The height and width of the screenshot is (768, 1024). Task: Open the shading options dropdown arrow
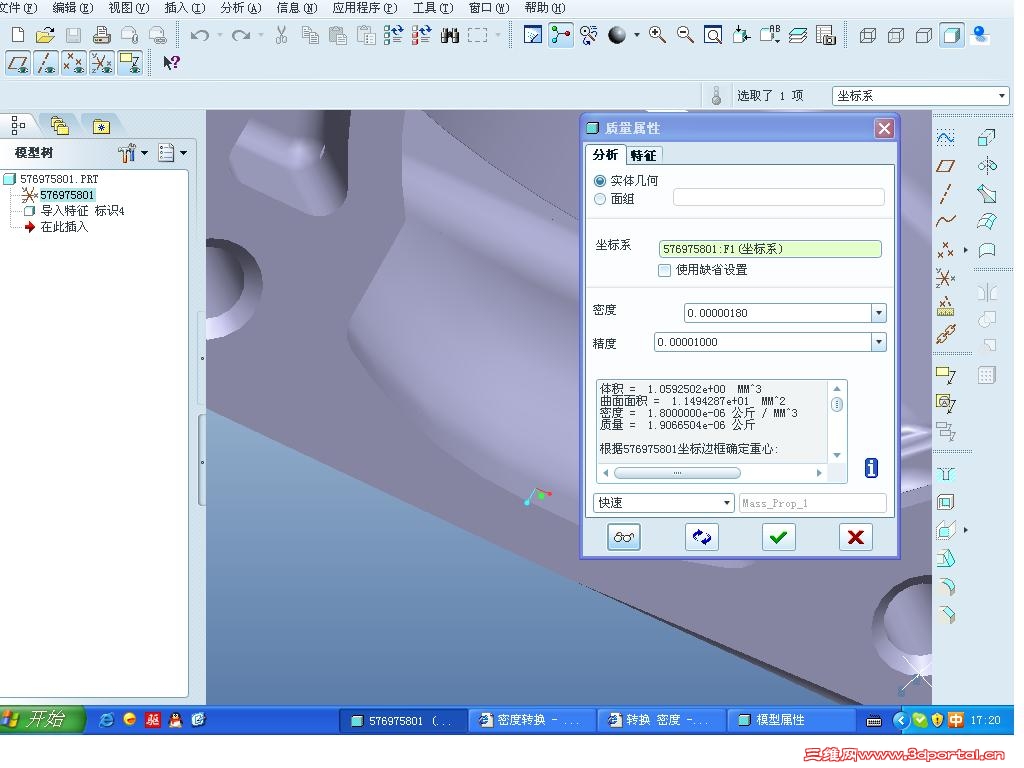click(x=636, y=35)
